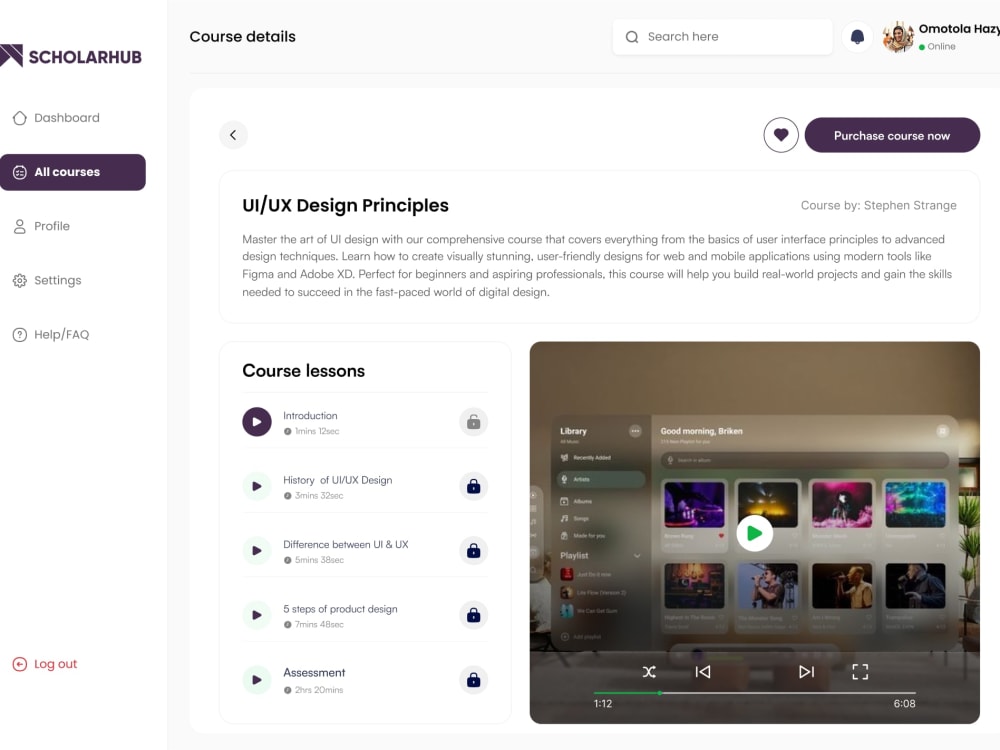Play 5 steps of product design lesson
This screenshot has width=1000, height=750.
point(257,615)
